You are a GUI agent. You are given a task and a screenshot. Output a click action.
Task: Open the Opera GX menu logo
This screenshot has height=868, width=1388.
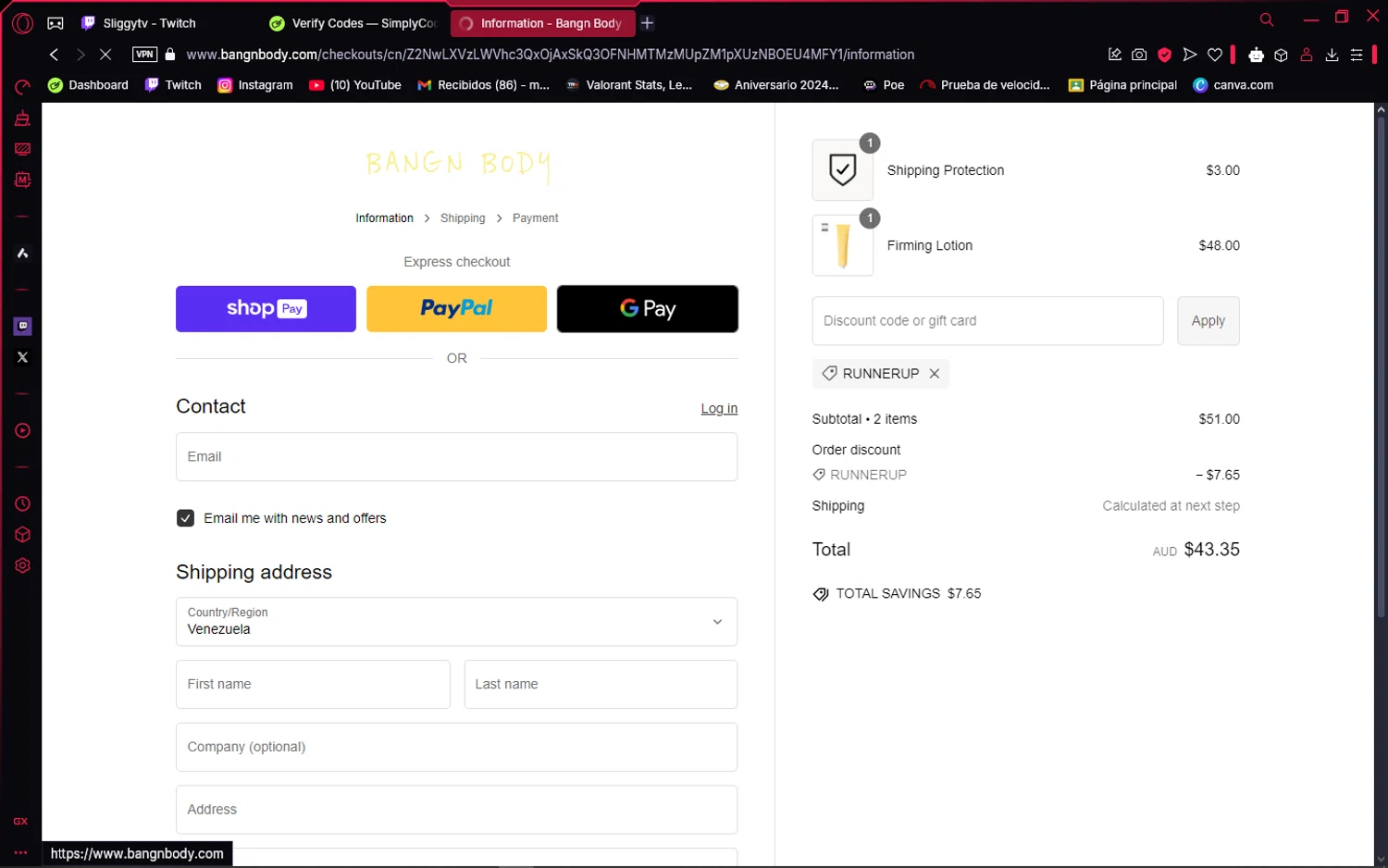point(22,23)
